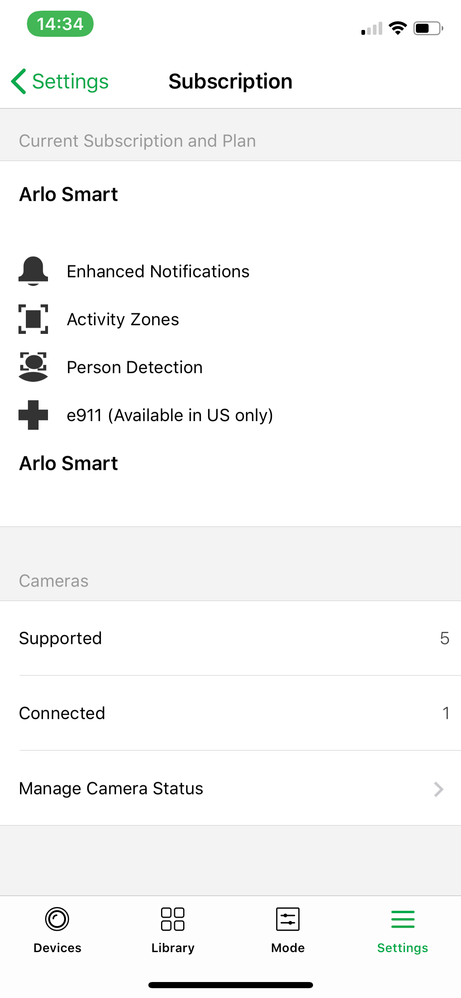Screen dimensions: 461x998
Task: Tap the Enhanced Notifications bell icon
Action: tap(33, 271)
